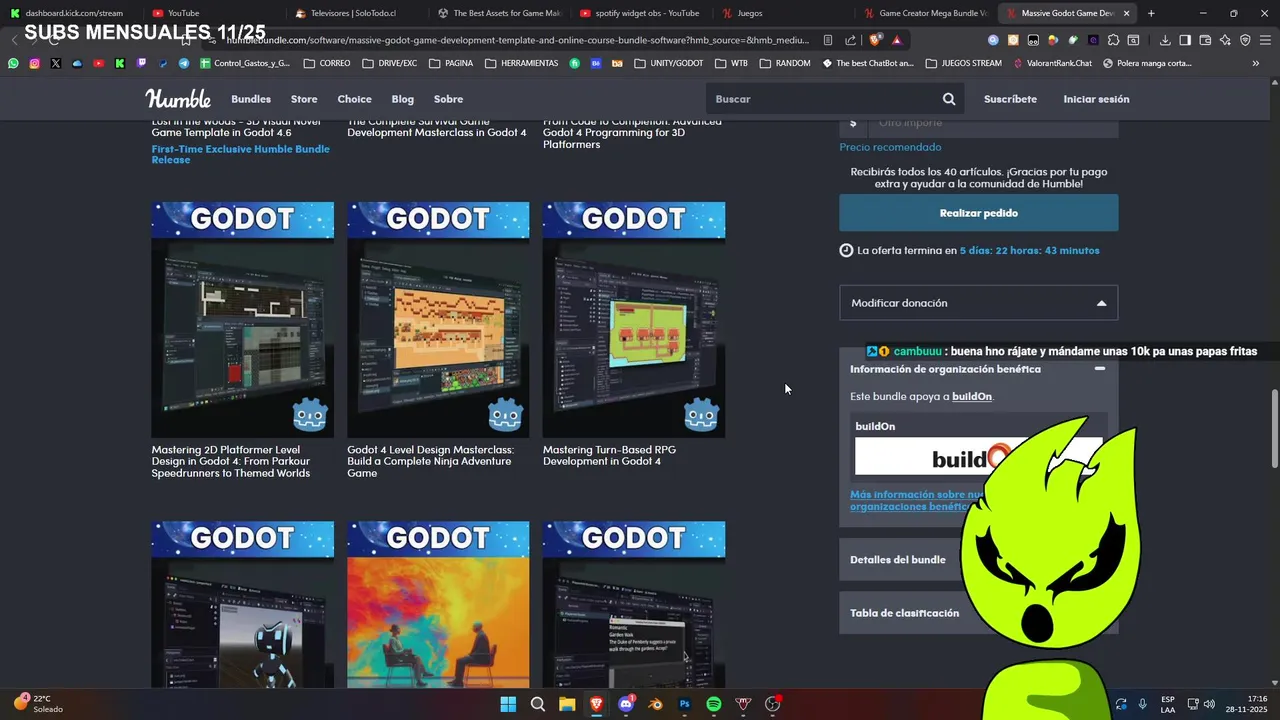This screenshot has height=720, width=1280.
Task: Toggle the browser sidebar panel icon
Action: [x=1185, y=40]
